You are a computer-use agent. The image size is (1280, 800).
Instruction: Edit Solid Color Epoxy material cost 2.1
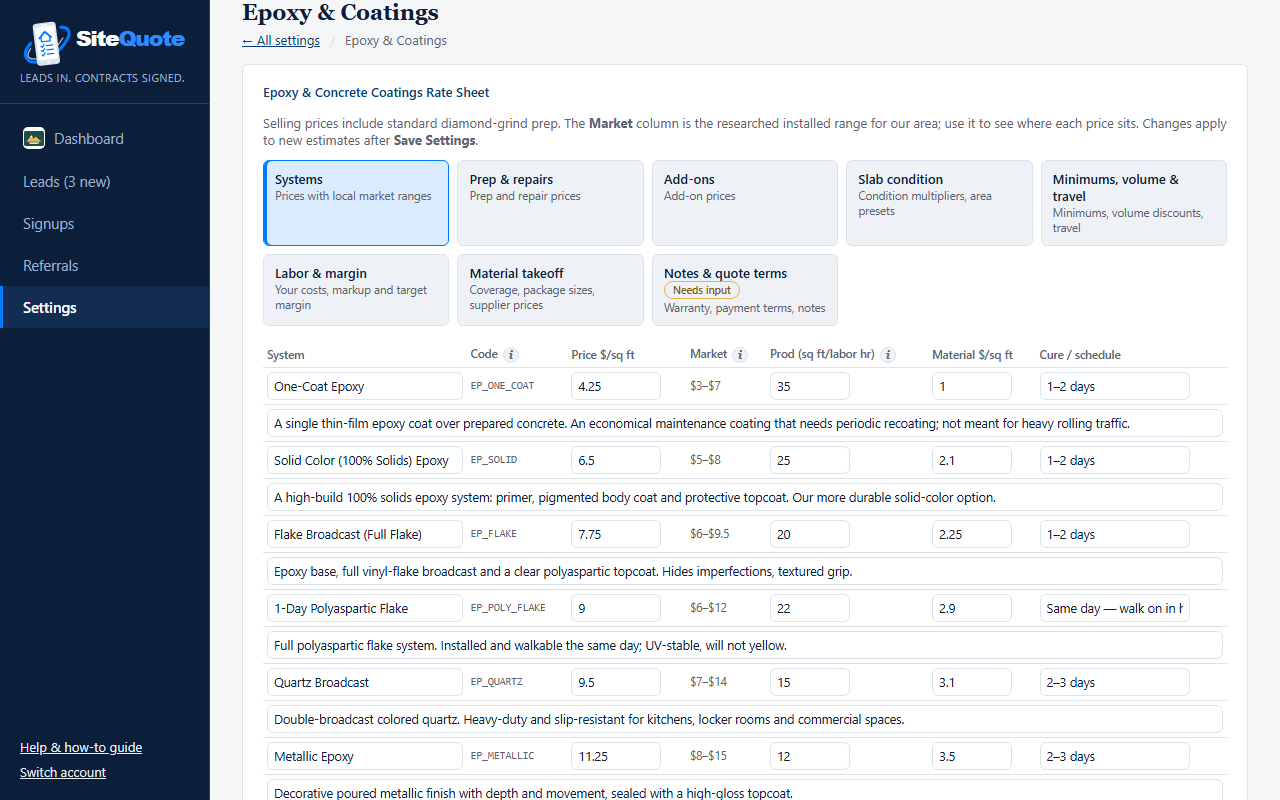pyautogui.click(x=972, y=461)
